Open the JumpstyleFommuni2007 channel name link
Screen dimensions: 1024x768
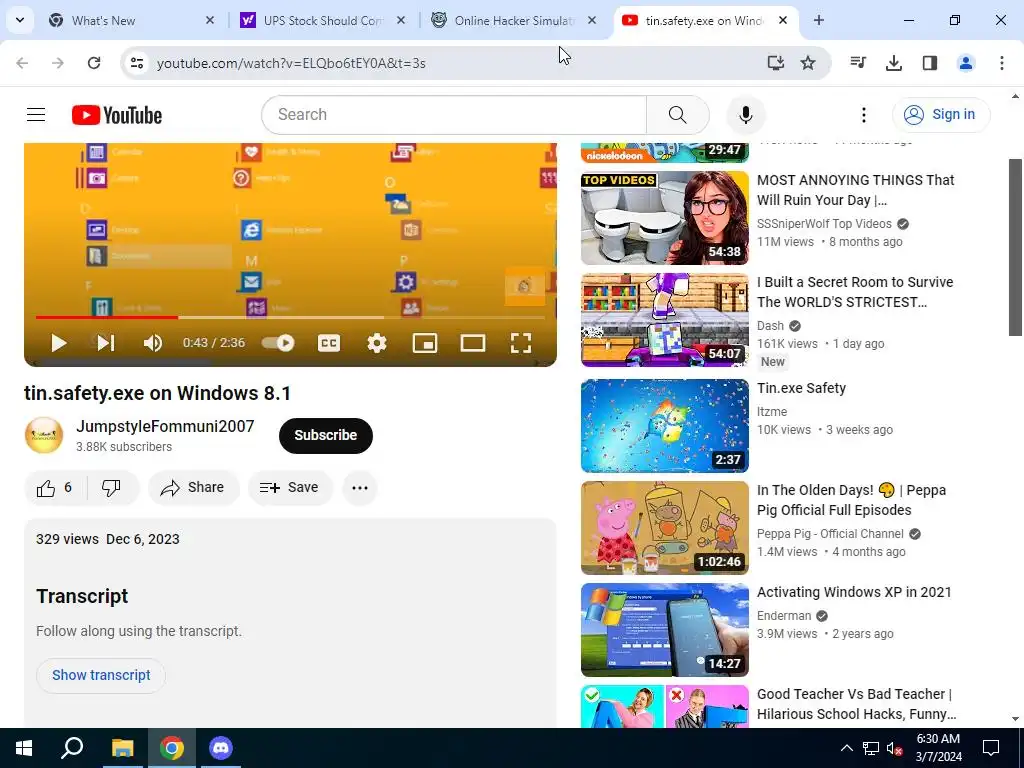165,426
